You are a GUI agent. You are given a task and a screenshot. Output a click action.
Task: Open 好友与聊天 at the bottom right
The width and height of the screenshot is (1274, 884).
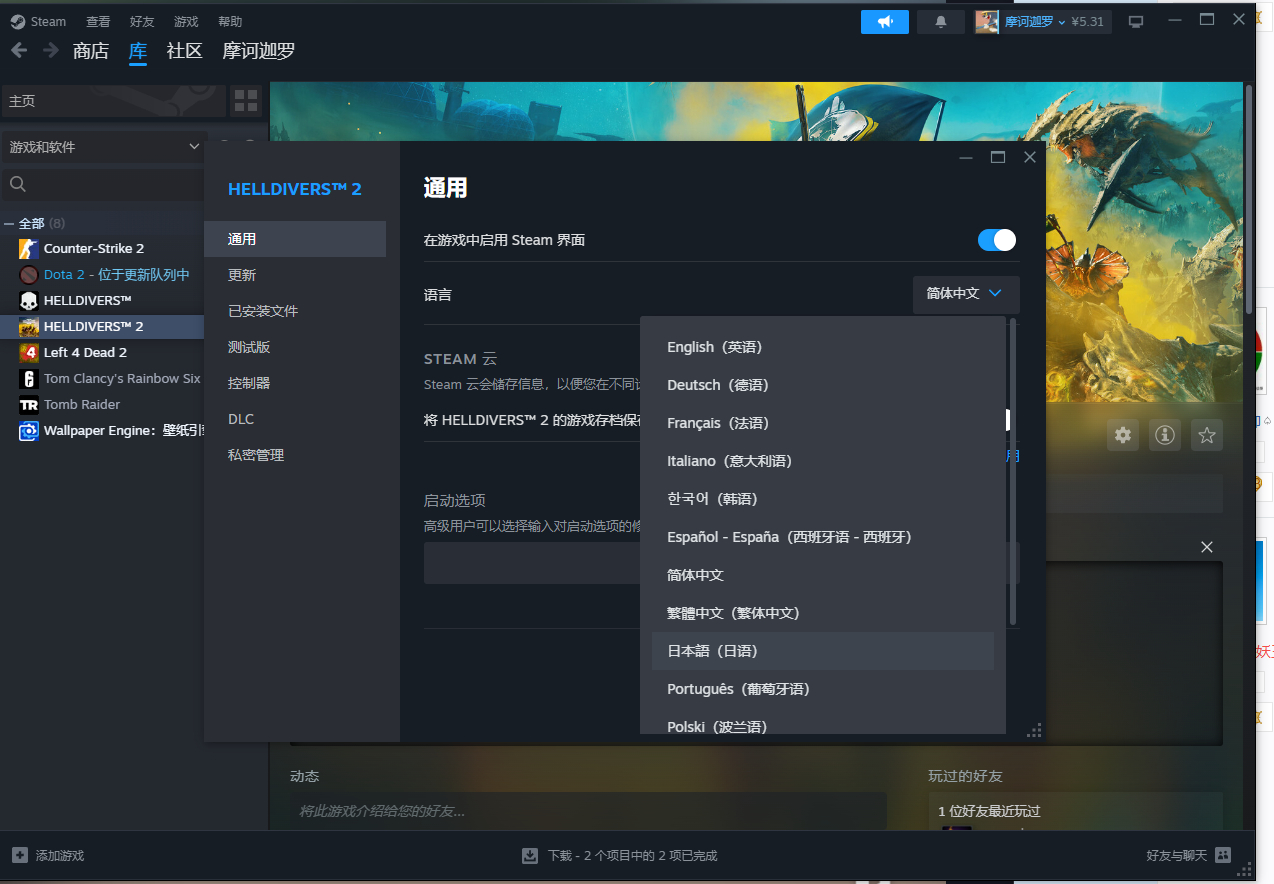coord(1188,856)
